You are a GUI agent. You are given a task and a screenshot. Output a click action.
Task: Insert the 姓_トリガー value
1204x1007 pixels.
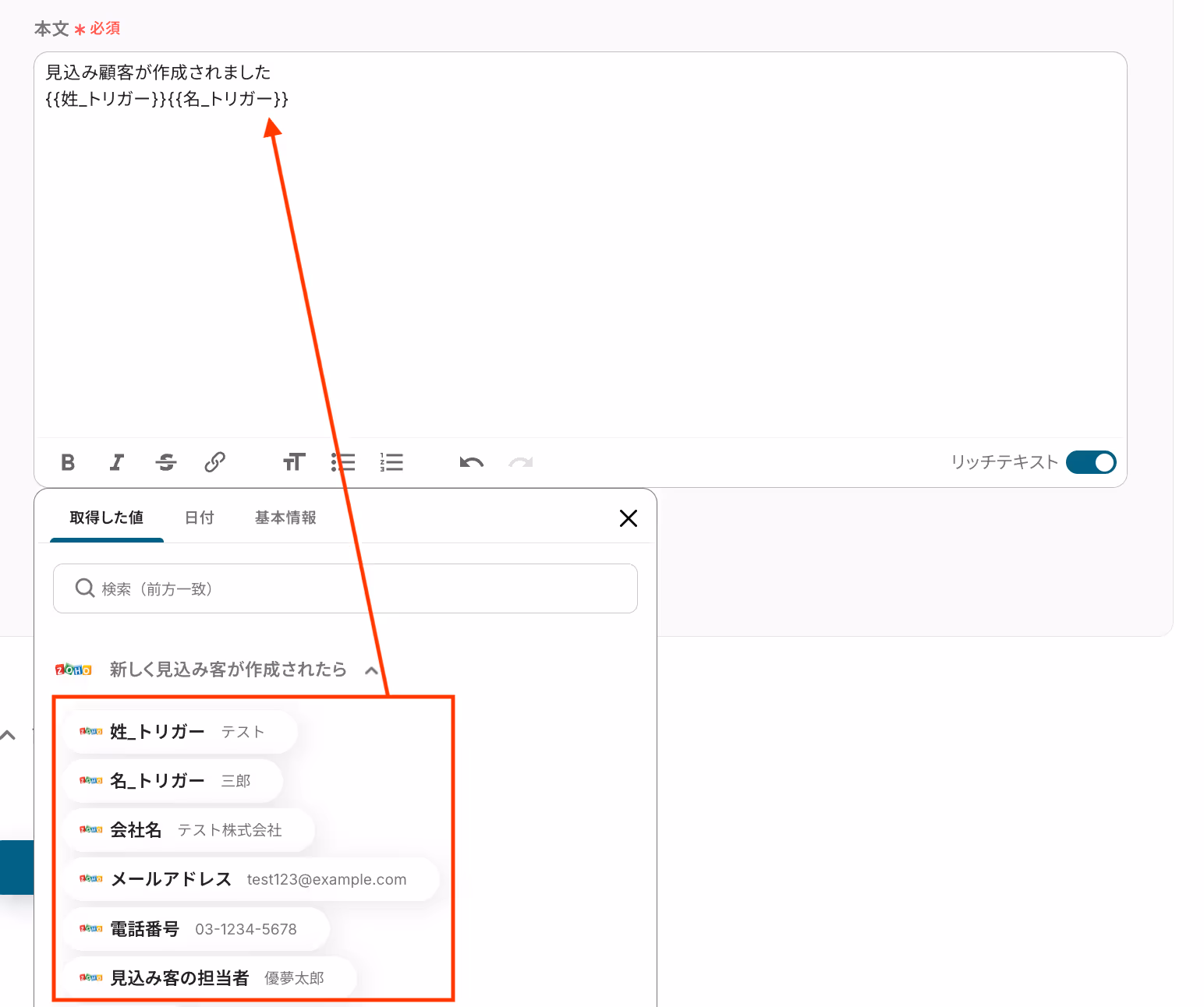pyautogui.click(x=180, y=732)
